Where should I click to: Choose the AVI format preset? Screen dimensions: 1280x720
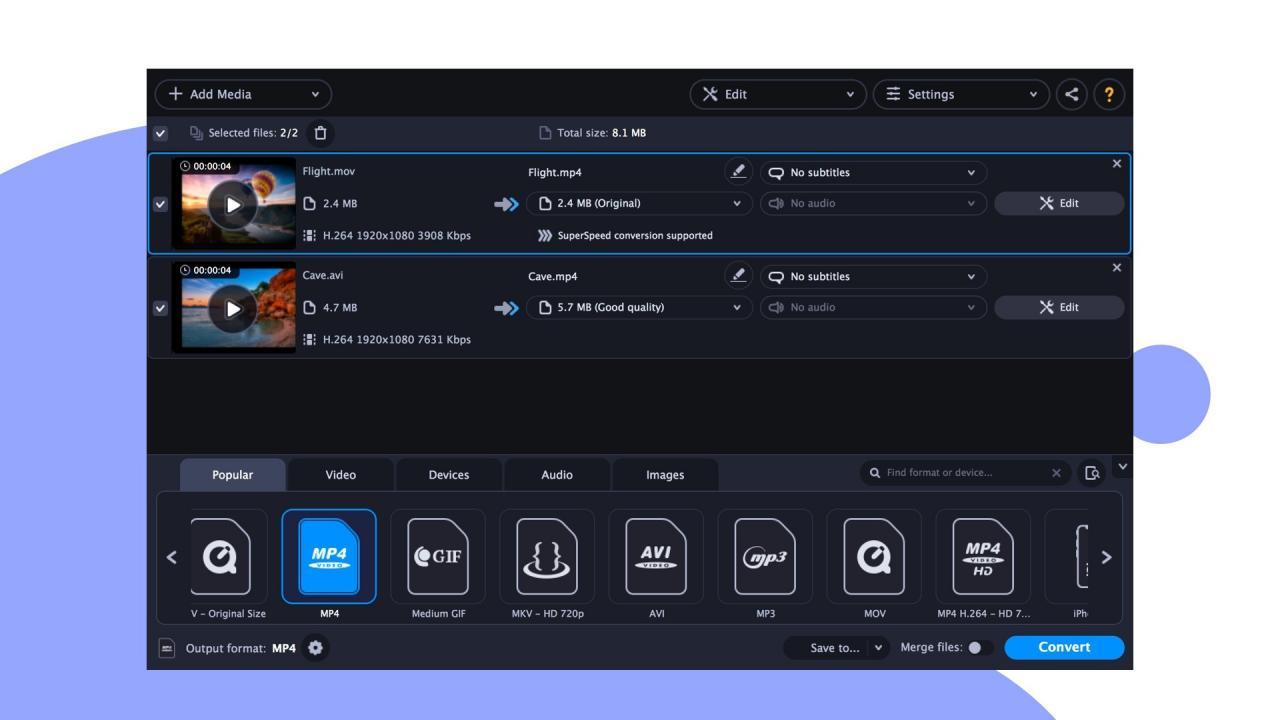(x=656, y=557)
